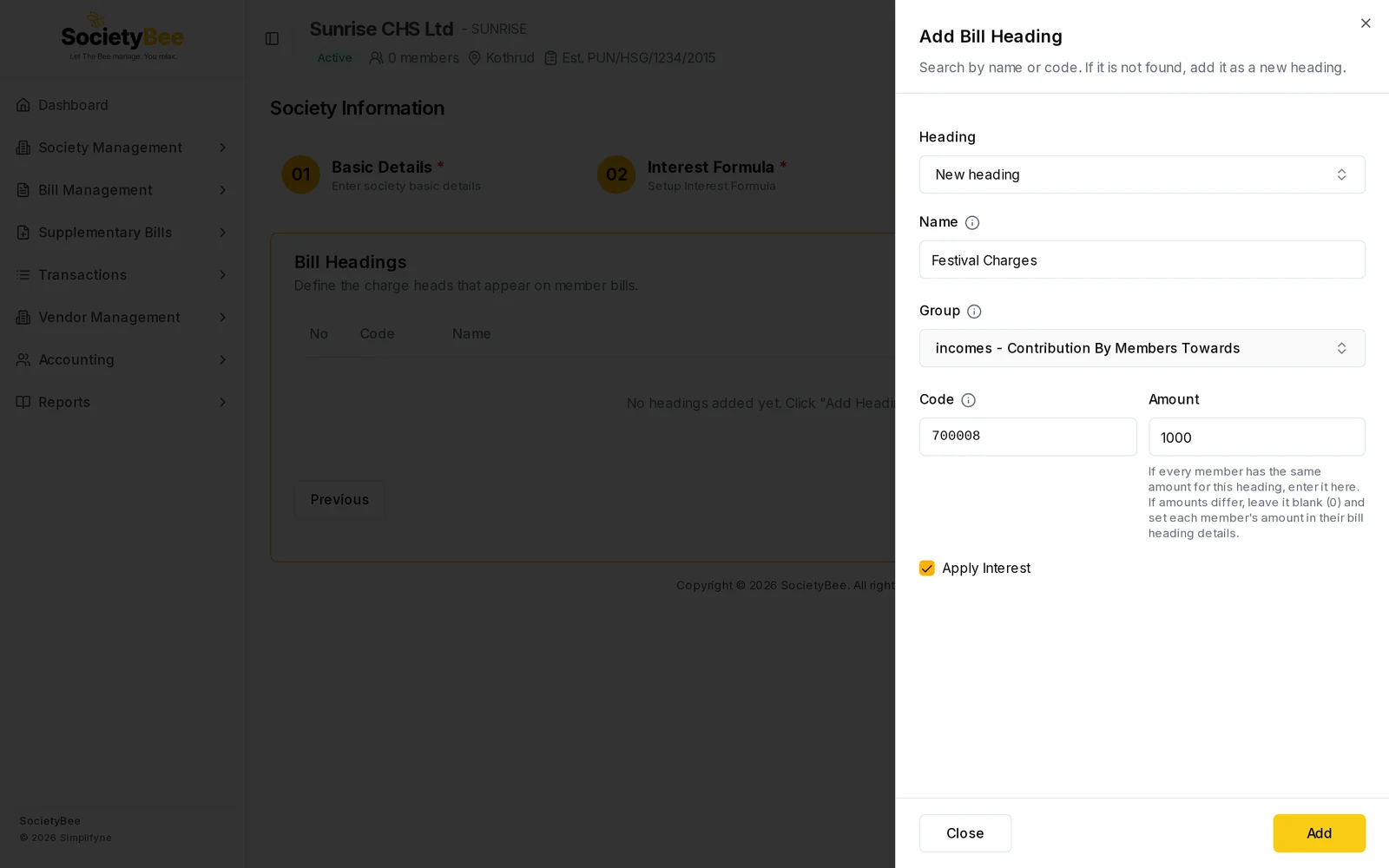Click the Accounting users icon
The image size is (1389, 868).
click(23, 359)
